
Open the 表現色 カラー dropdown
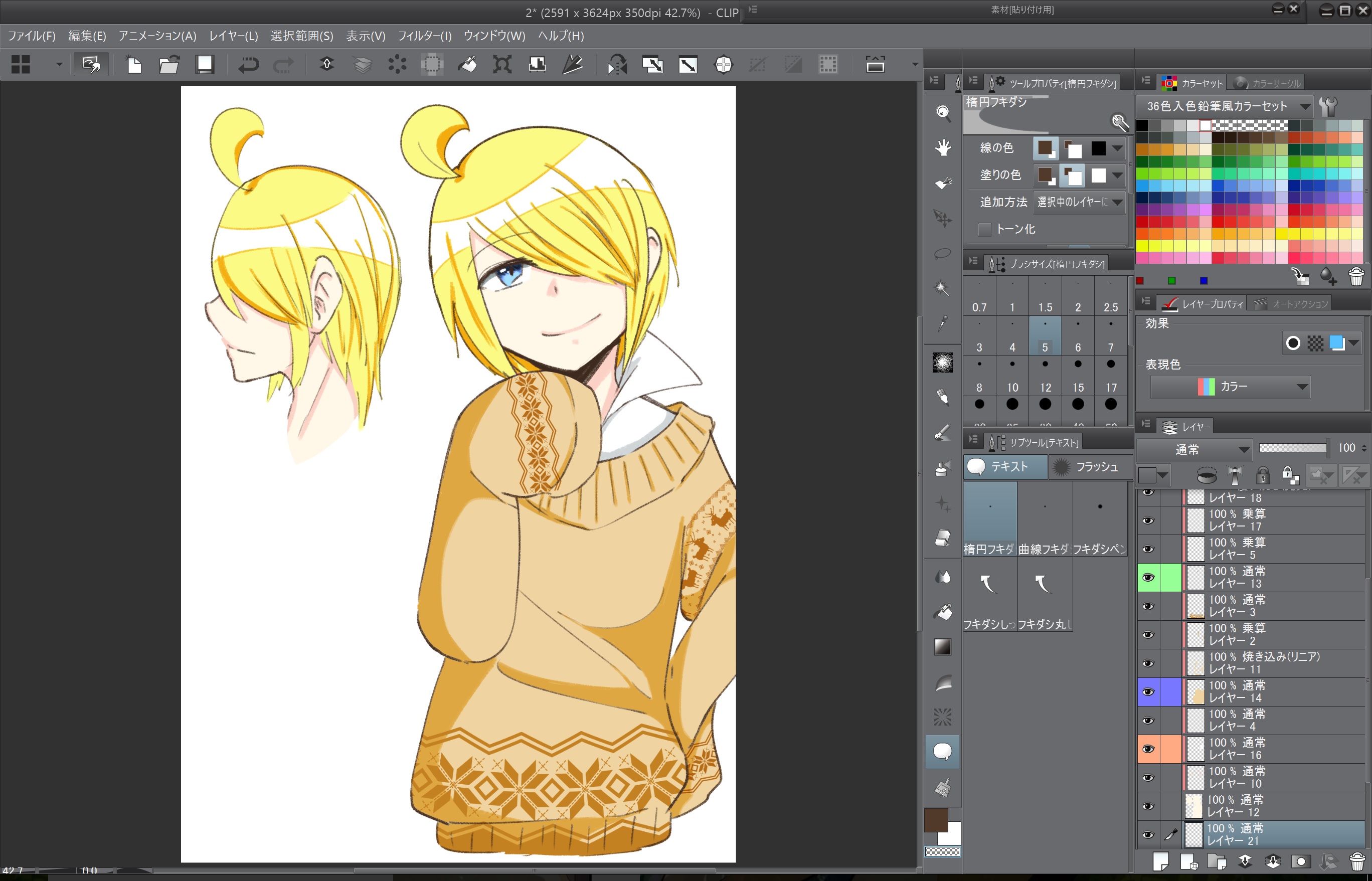click(1230, 387)
